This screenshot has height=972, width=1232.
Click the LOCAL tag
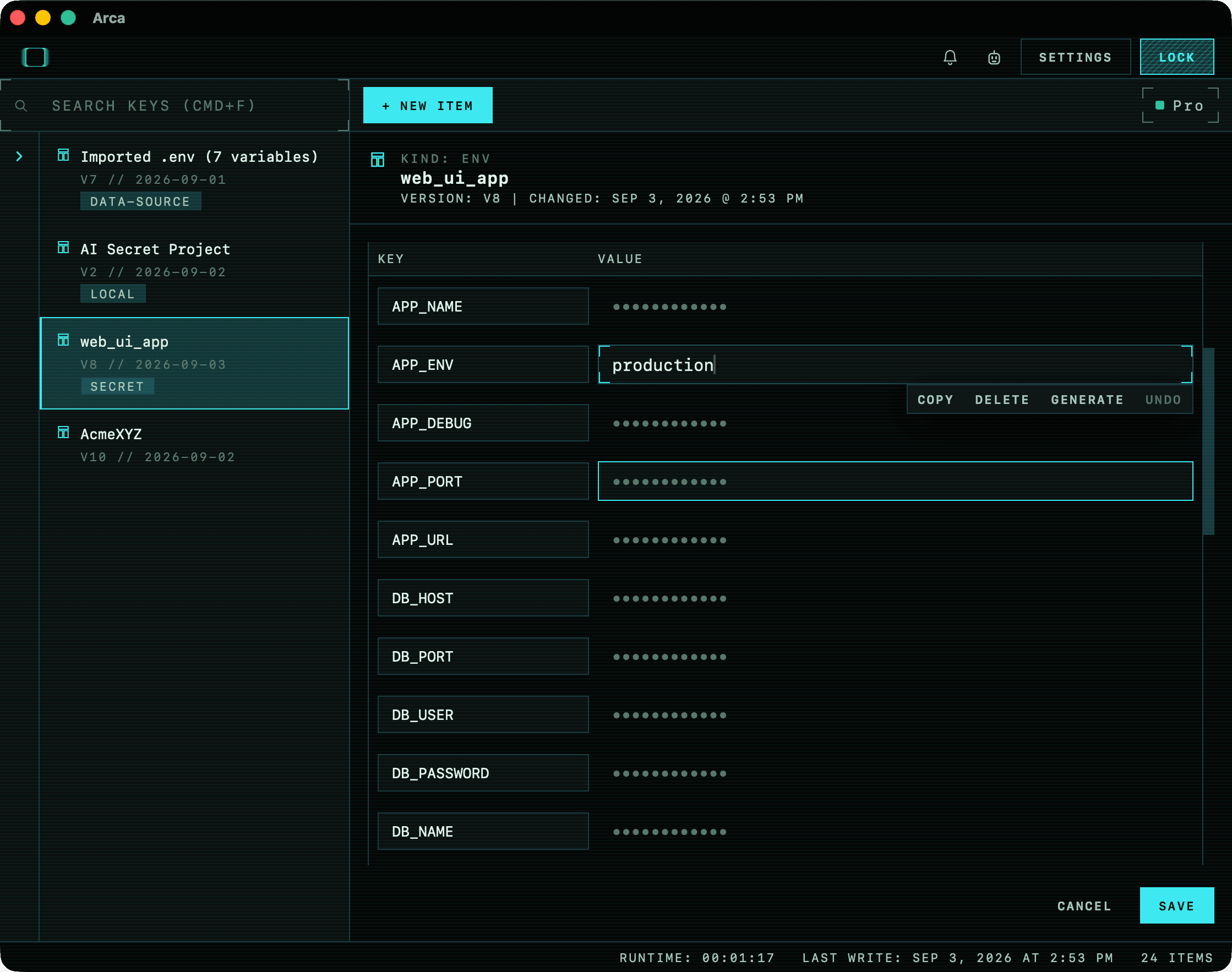pyautogui.click(x=113, y=294)
